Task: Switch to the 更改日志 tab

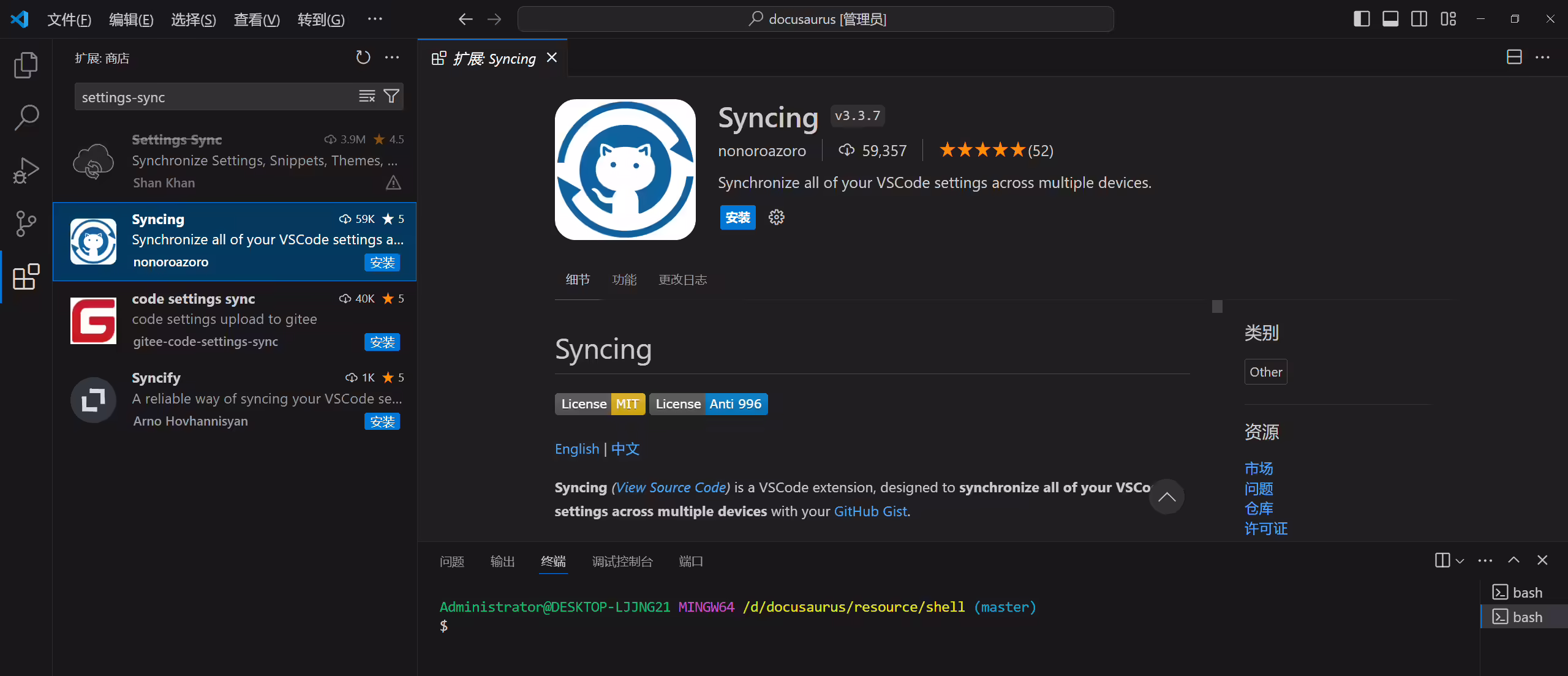Action: point(682,280)
